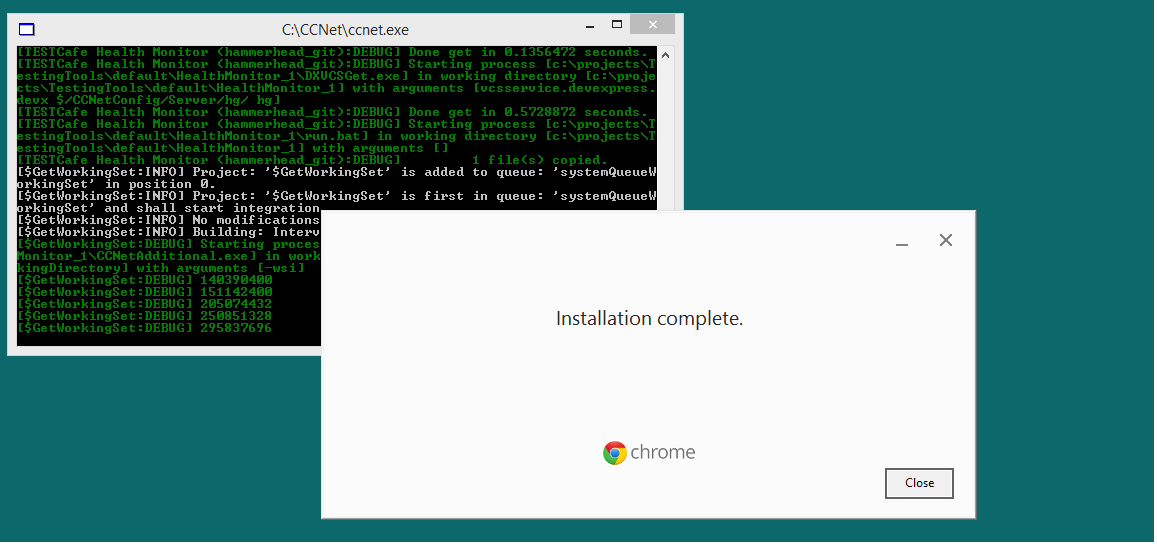Click the C:\CCNet\ccnet.exe title bar text
The width and height of the screenshot is (1157, 546).
click(345, 30)
